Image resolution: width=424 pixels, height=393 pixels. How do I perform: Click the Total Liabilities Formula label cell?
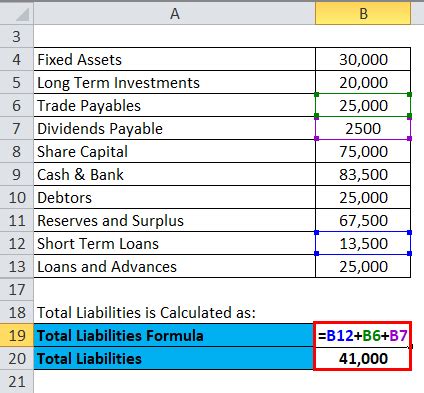[x=174, y=335]
